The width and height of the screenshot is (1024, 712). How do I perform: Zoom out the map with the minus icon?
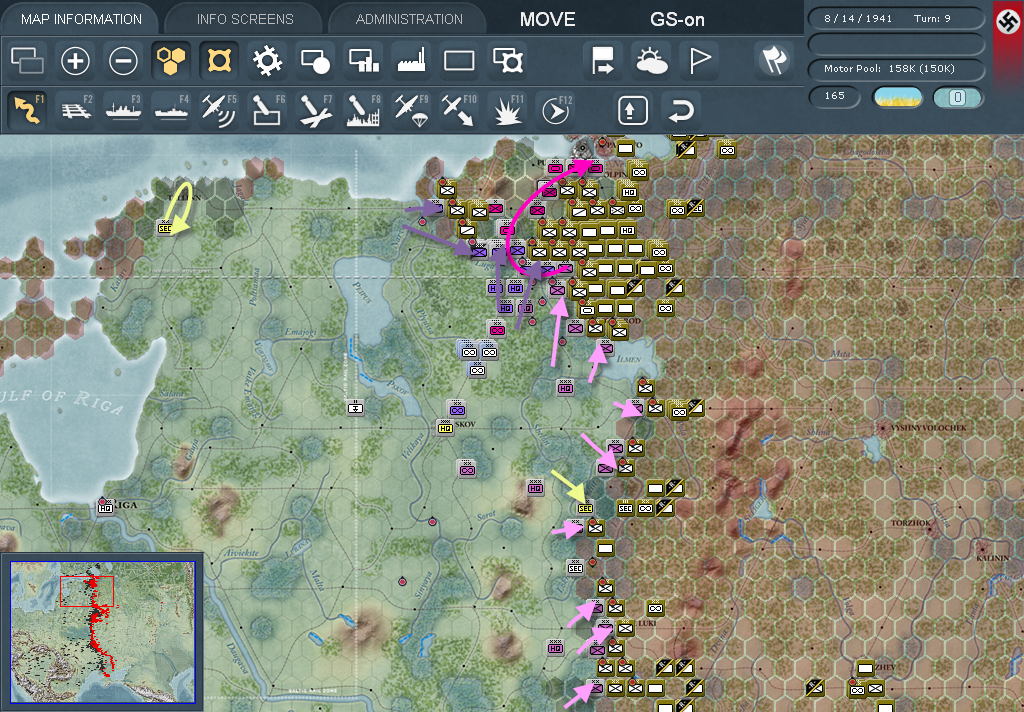(x=123, y=61)
